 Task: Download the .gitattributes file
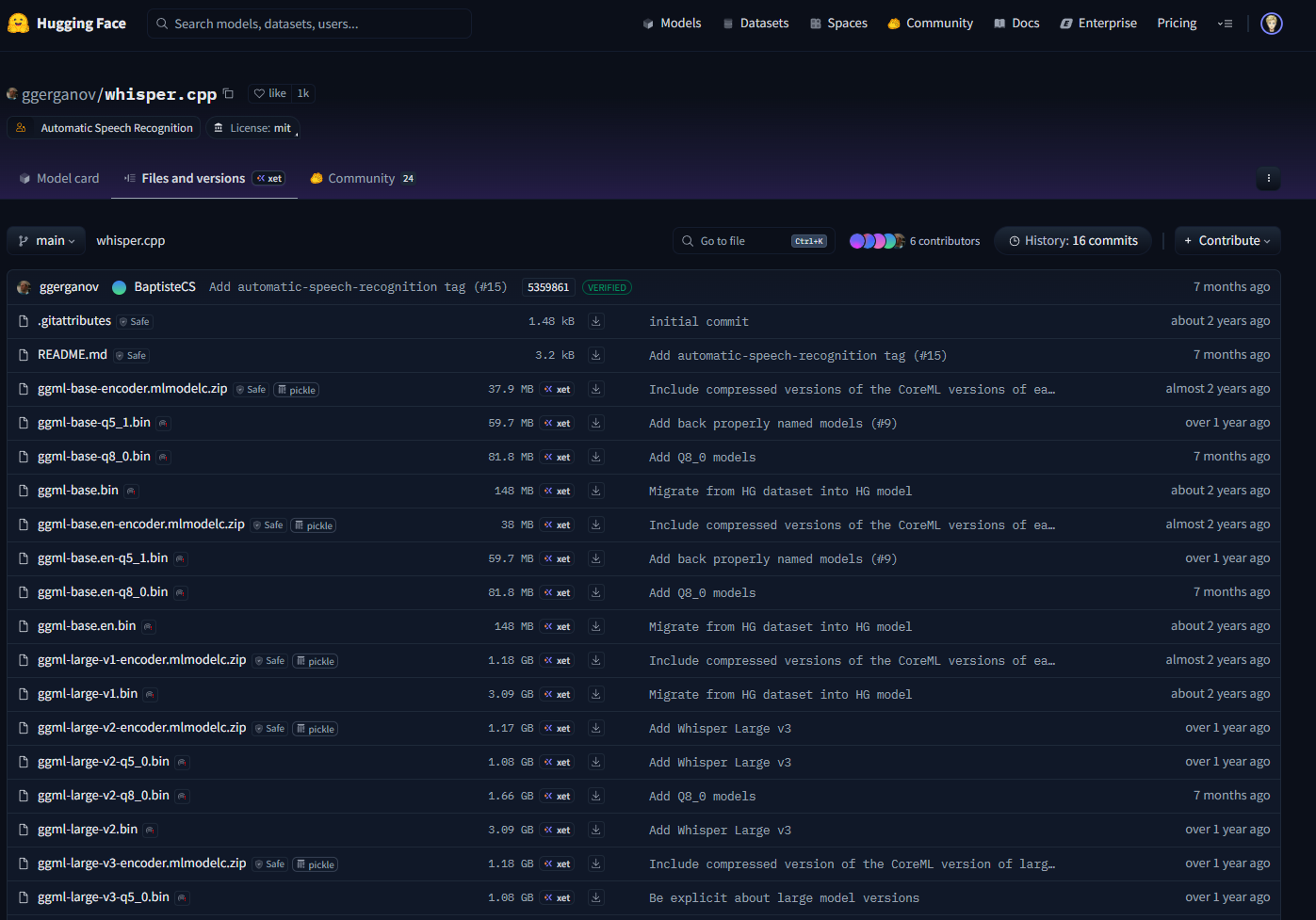(596, 321)
